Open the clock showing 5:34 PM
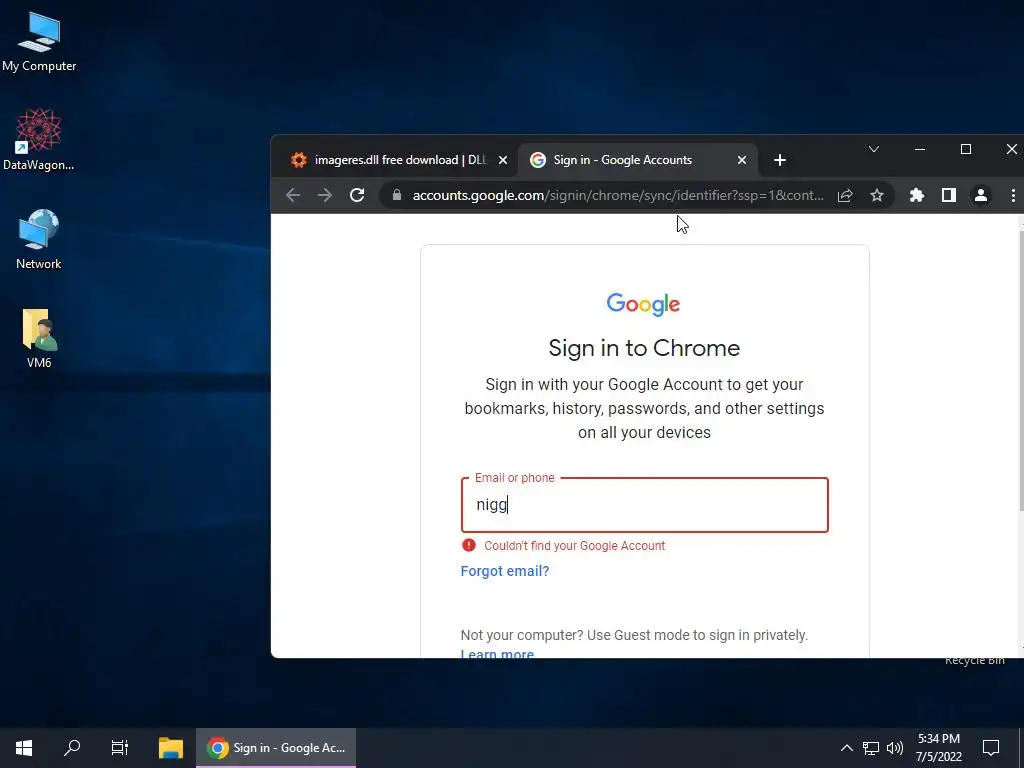The height and width of the screenshot is (768, 1024). [938, 748]
